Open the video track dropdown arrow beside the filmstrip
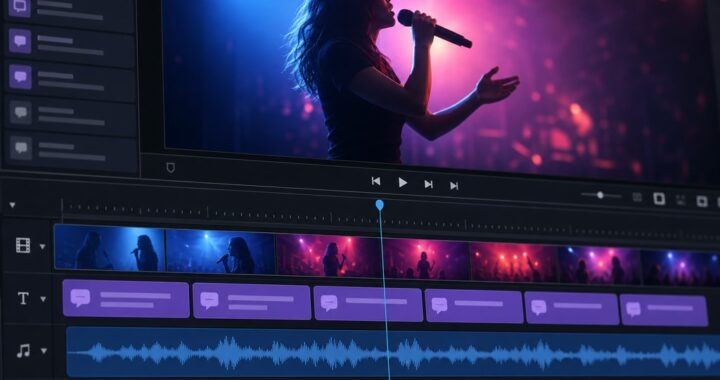 pos(42,246)
